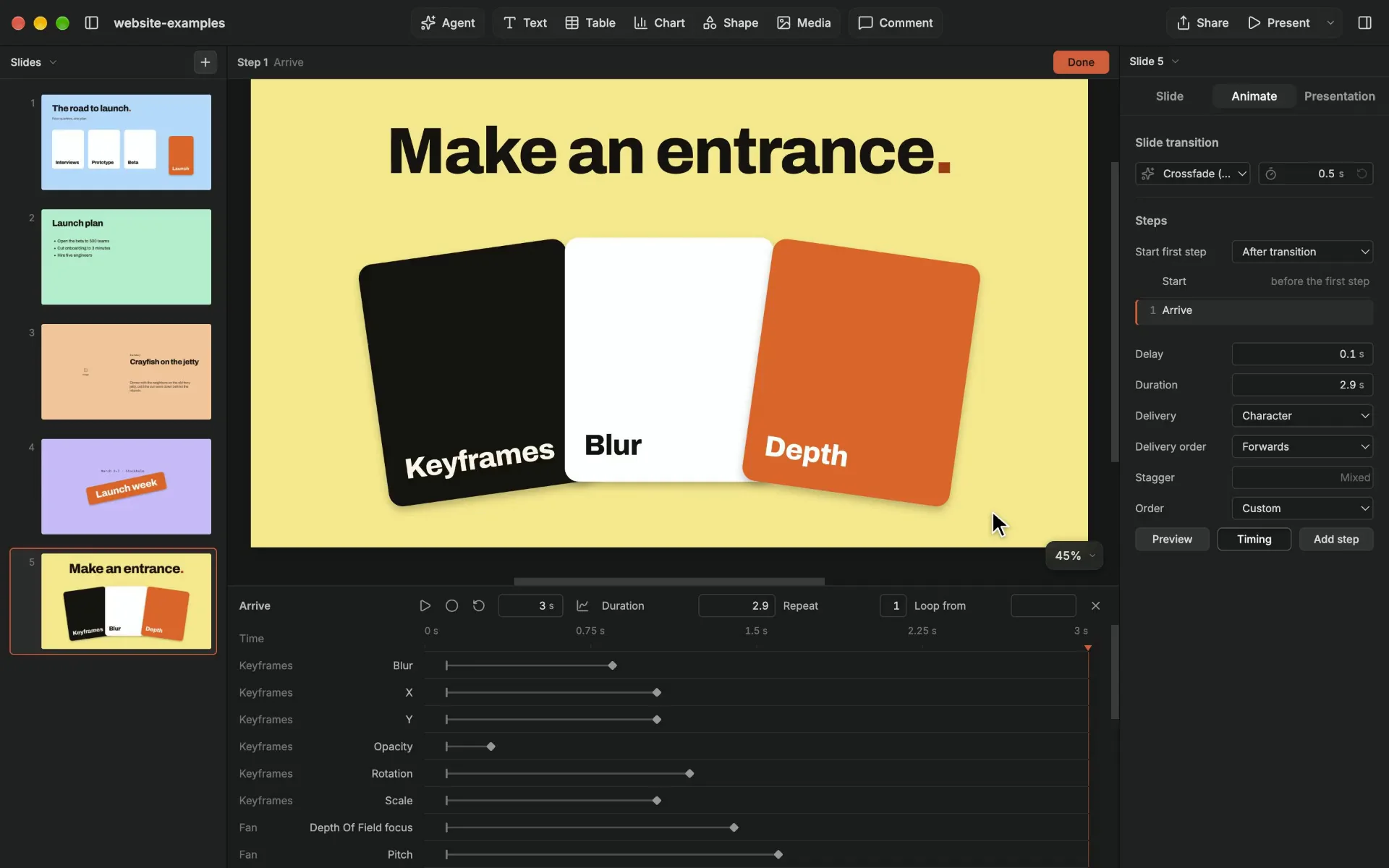Reset the slide transition duration
1389x868 pixels.
1362,174
